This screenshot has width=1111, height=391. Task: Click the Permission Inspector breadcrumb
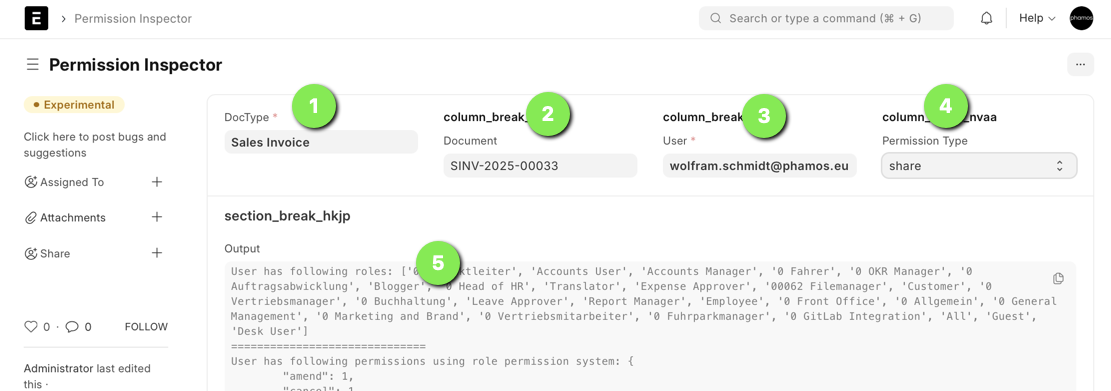tap(133, 18)
